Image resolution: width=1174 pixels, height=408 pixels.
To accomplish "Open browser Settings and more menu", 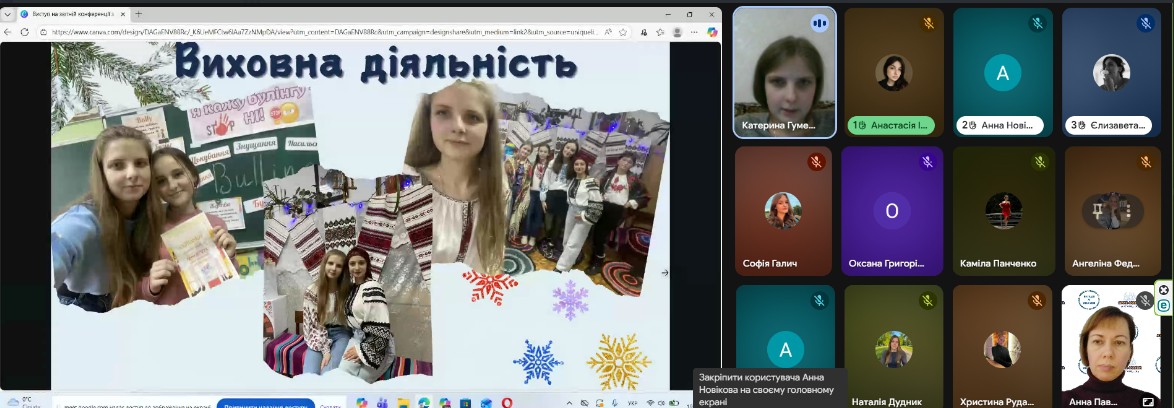I will (696, 32).
